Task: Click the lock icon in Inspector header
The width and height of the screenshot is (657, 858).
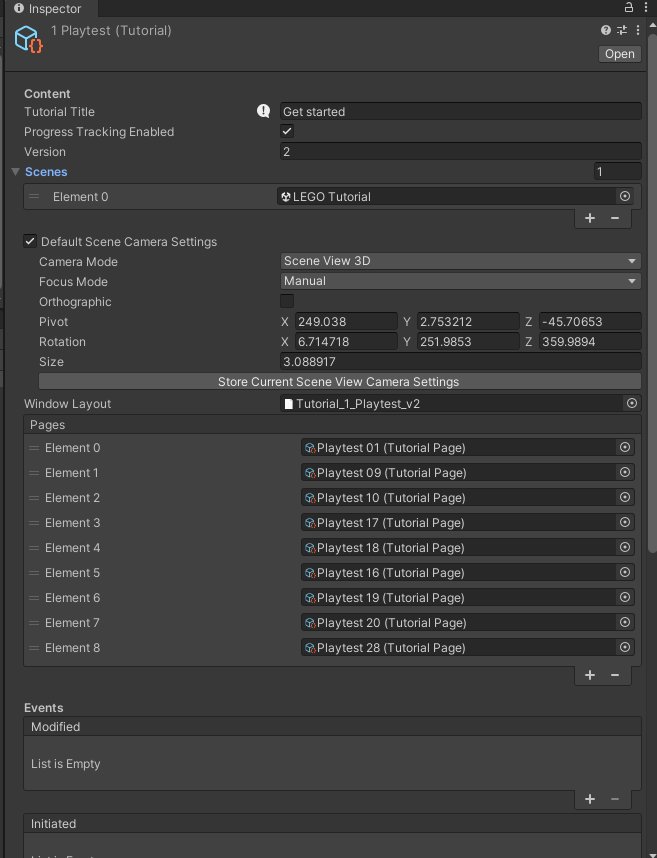Action: tap(629, 8)
